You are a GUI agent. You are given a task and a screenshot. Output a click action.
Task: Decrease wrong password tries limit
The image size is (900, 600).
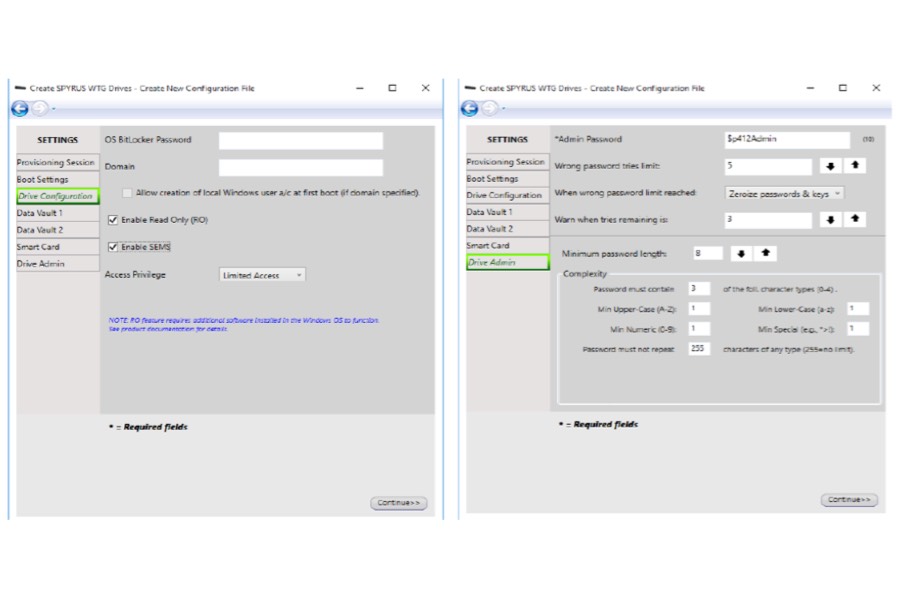[830, 166]
